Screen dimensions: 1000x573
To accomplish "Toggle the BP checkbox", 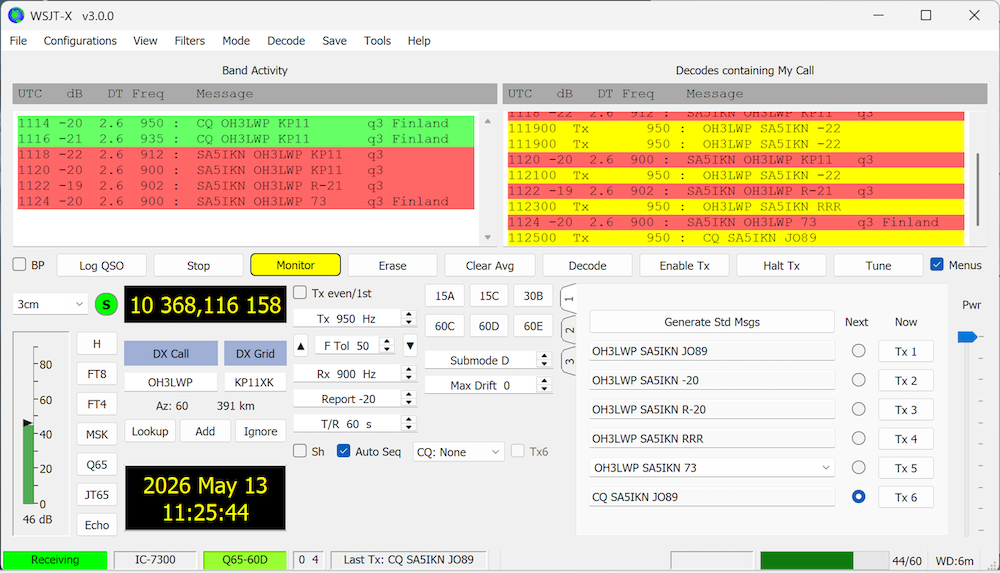I will click(20, 265).
